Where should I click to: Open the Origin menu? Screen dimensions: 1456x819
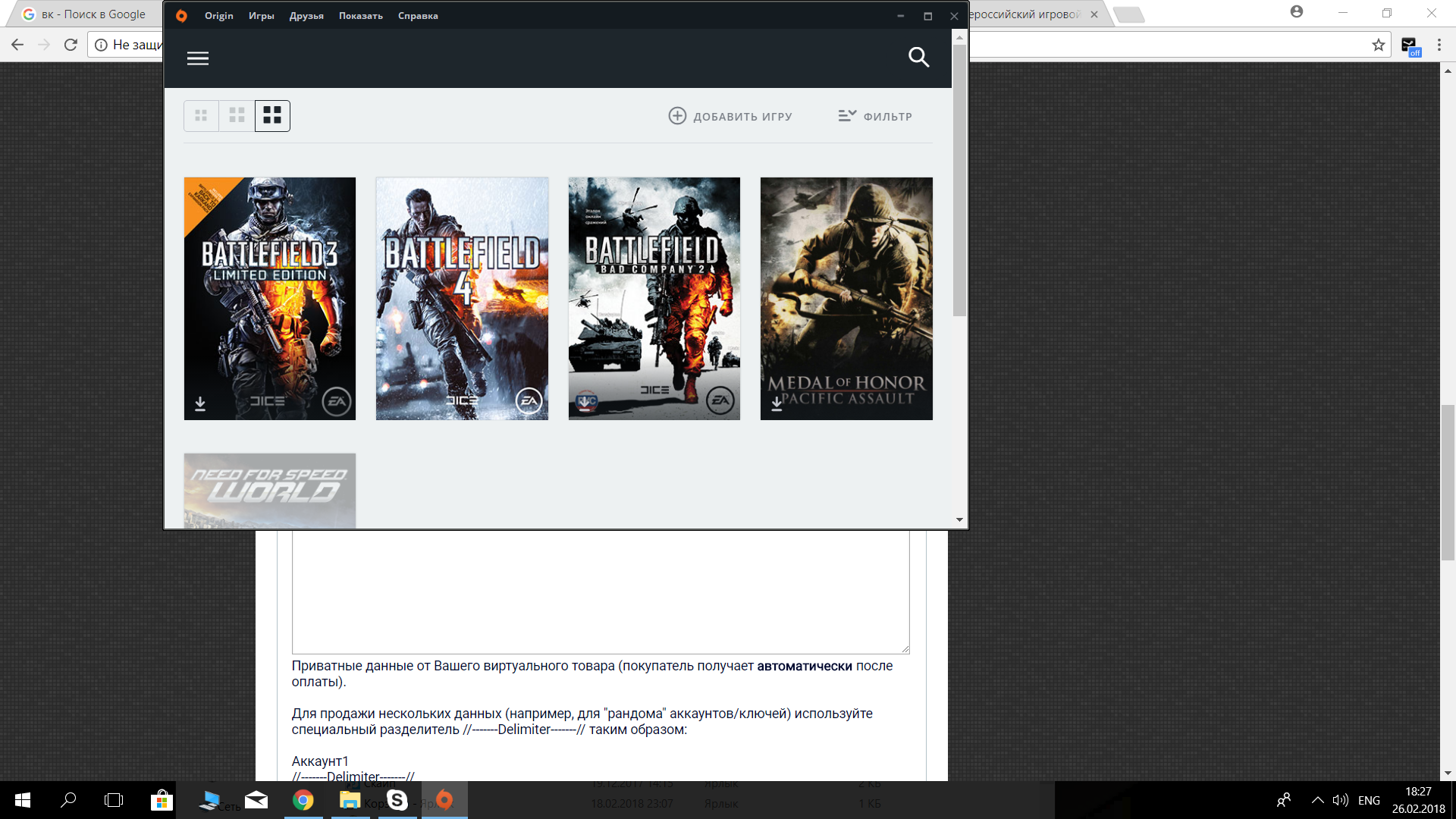click(218, 16)
